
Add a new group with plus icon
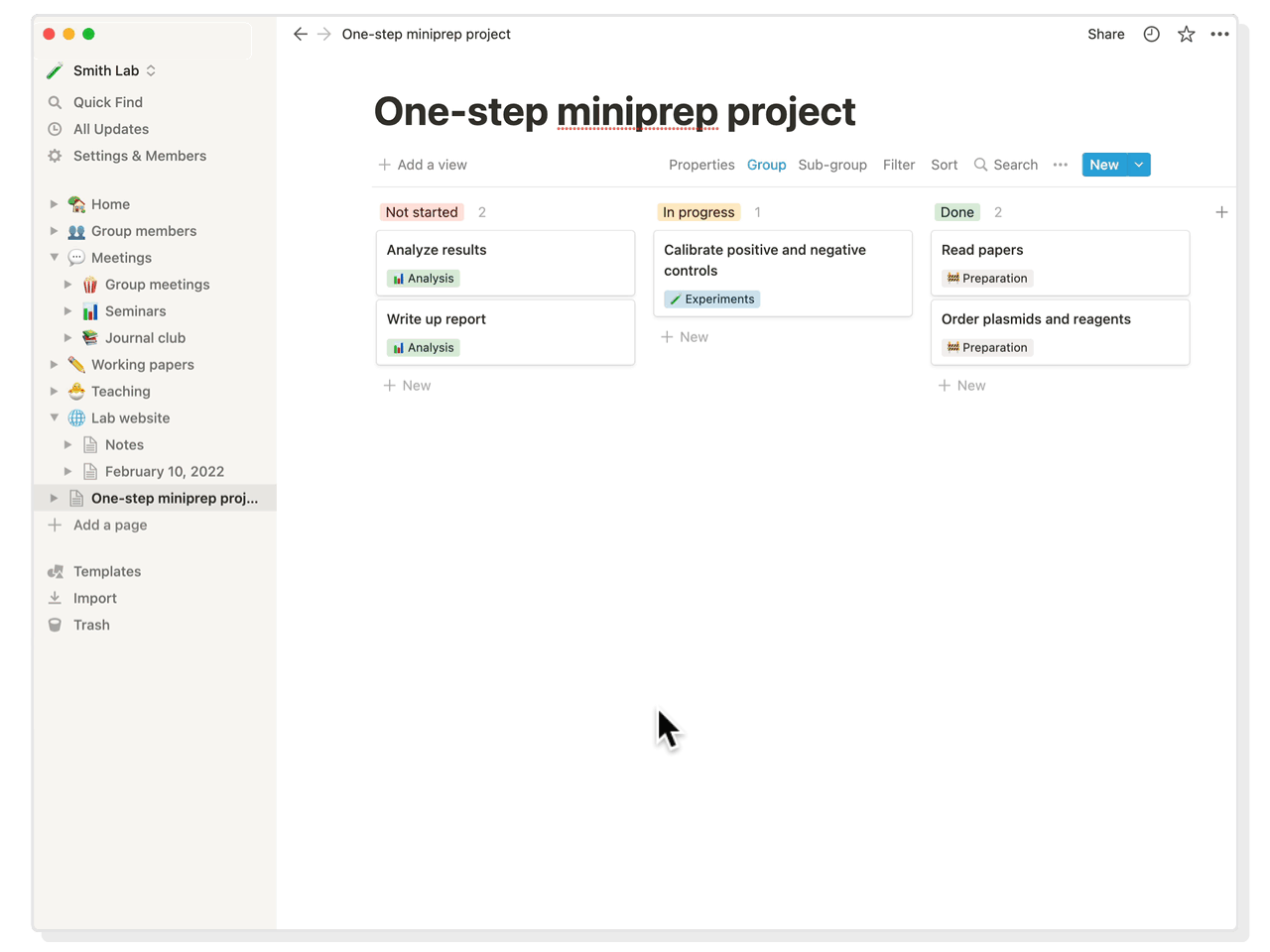[1221, 212]
